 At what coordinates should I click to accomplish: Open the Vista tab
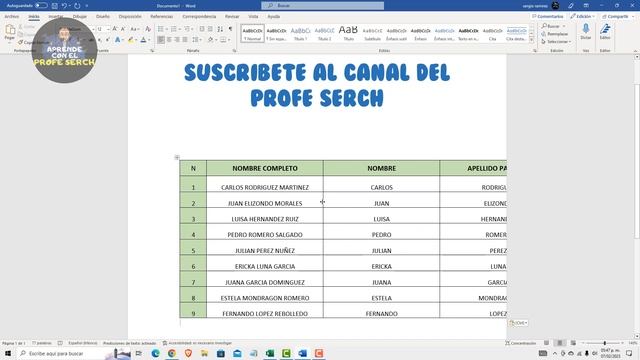click(x=253, y=16)
